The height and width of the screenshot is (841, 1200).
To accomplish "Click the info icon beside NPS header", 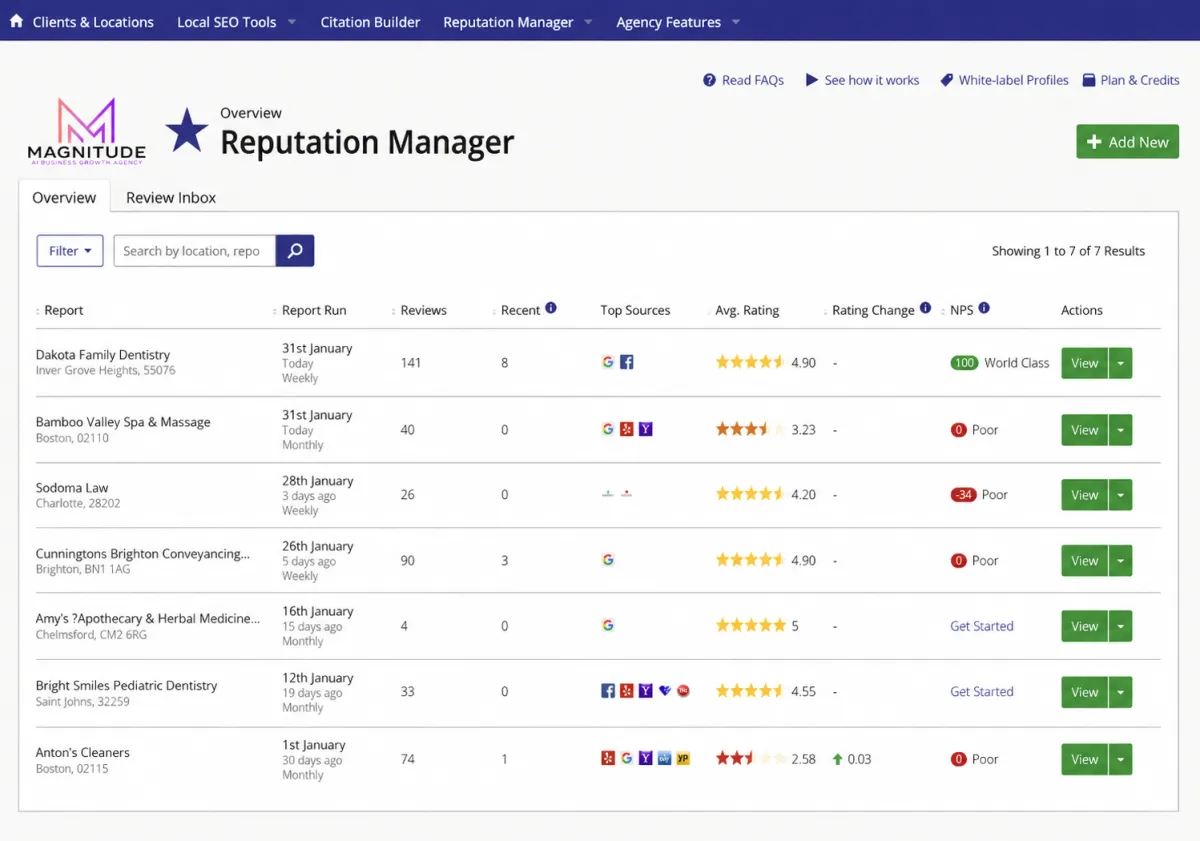I will 984,309.
